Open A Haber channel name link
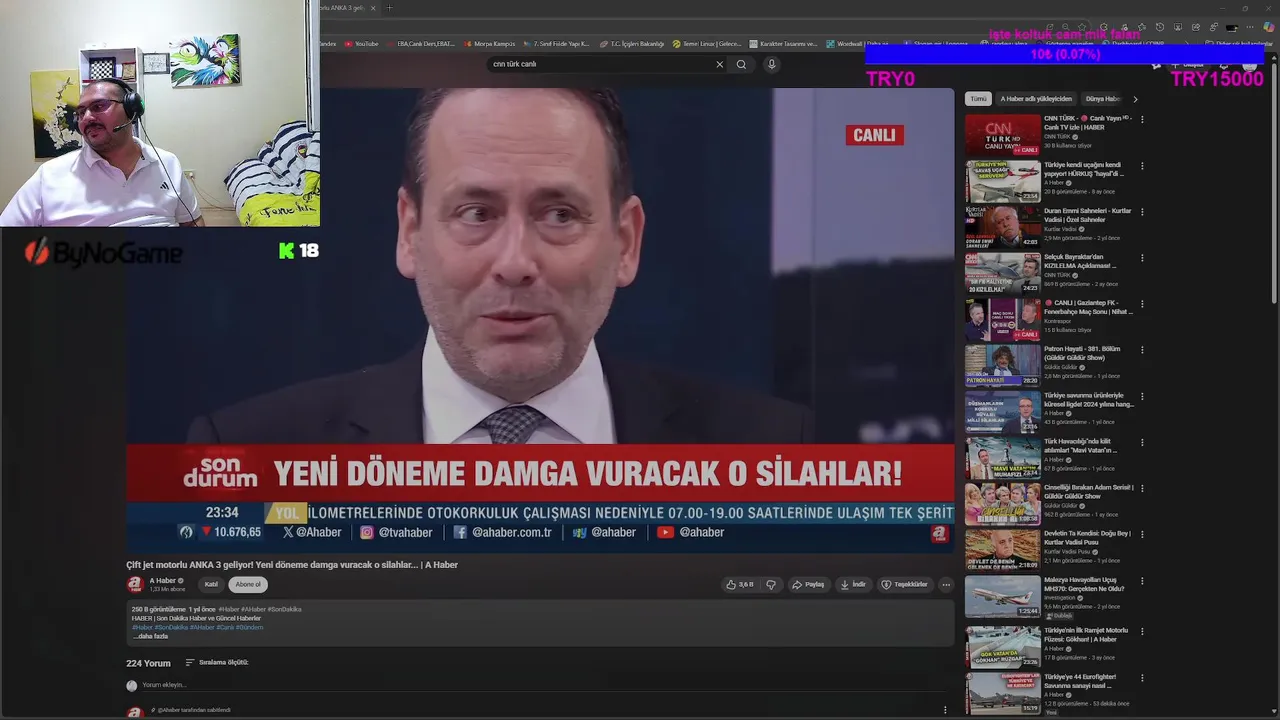Viewport: 1280px width, 720px height. coord(163,581)
